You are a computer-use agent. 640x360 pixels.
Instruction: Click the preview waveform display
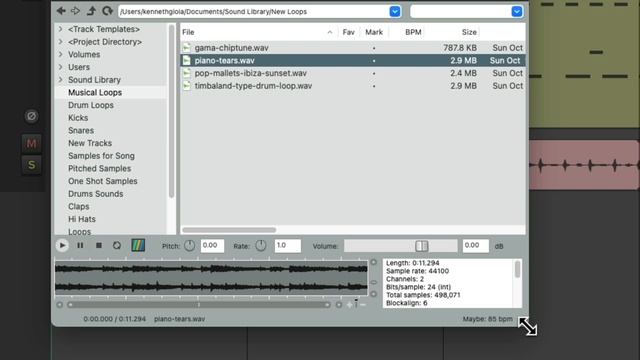[x=211, y=278]
